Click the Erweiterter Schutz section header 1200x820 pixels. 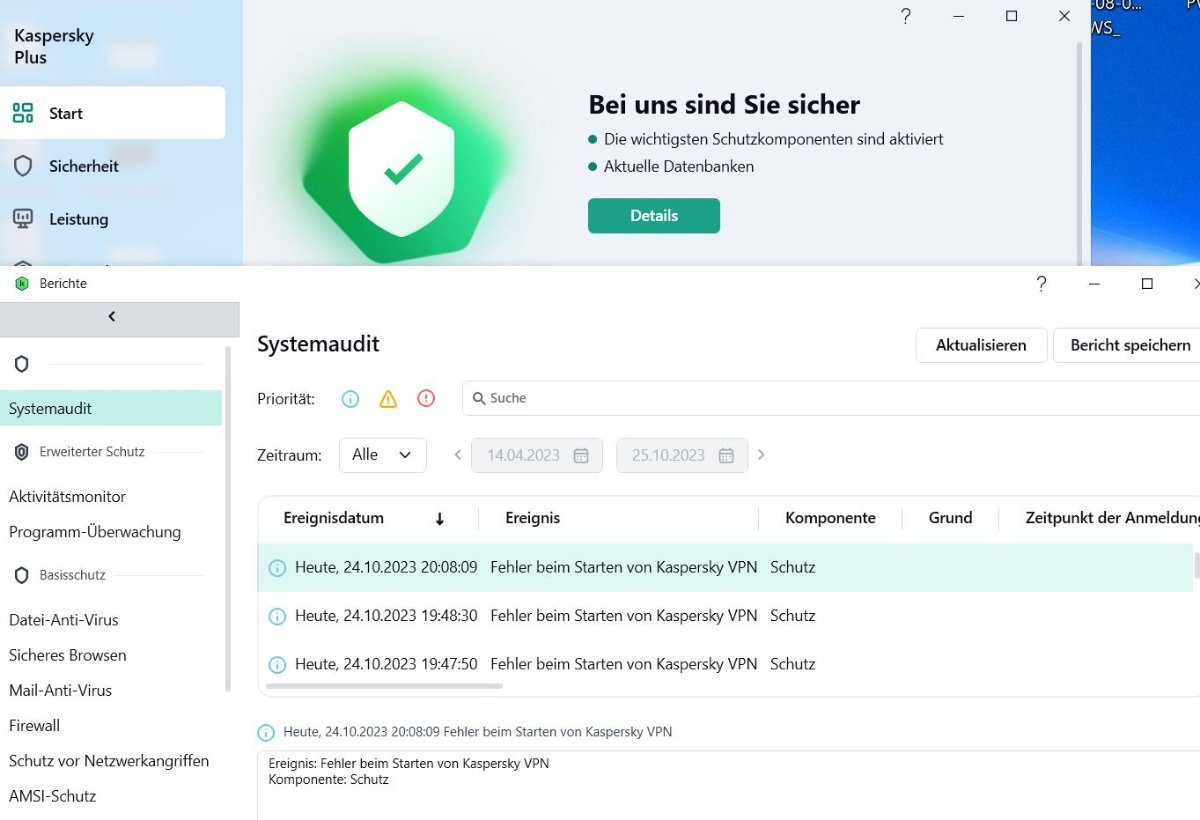(92, 452)
